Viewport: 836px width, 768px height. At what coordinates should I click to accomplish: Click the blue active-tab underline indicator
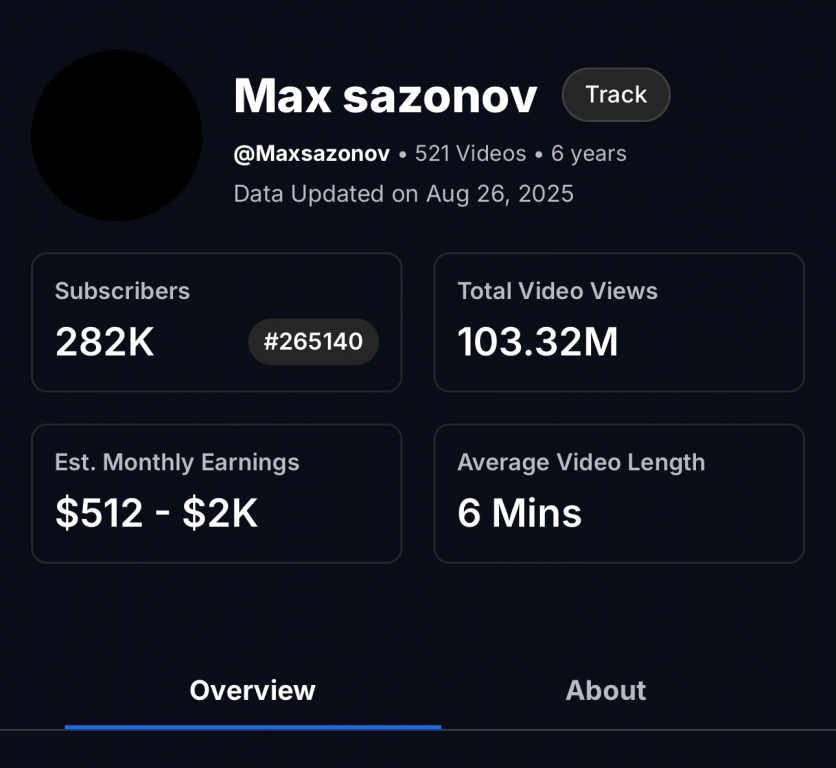coord(252,727)
